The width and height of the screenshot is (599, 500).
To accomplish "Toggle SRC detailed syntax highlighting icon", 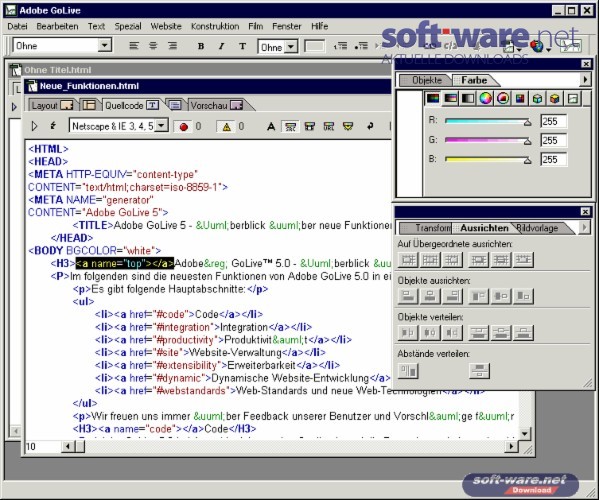I will click(x=290, y=126).
